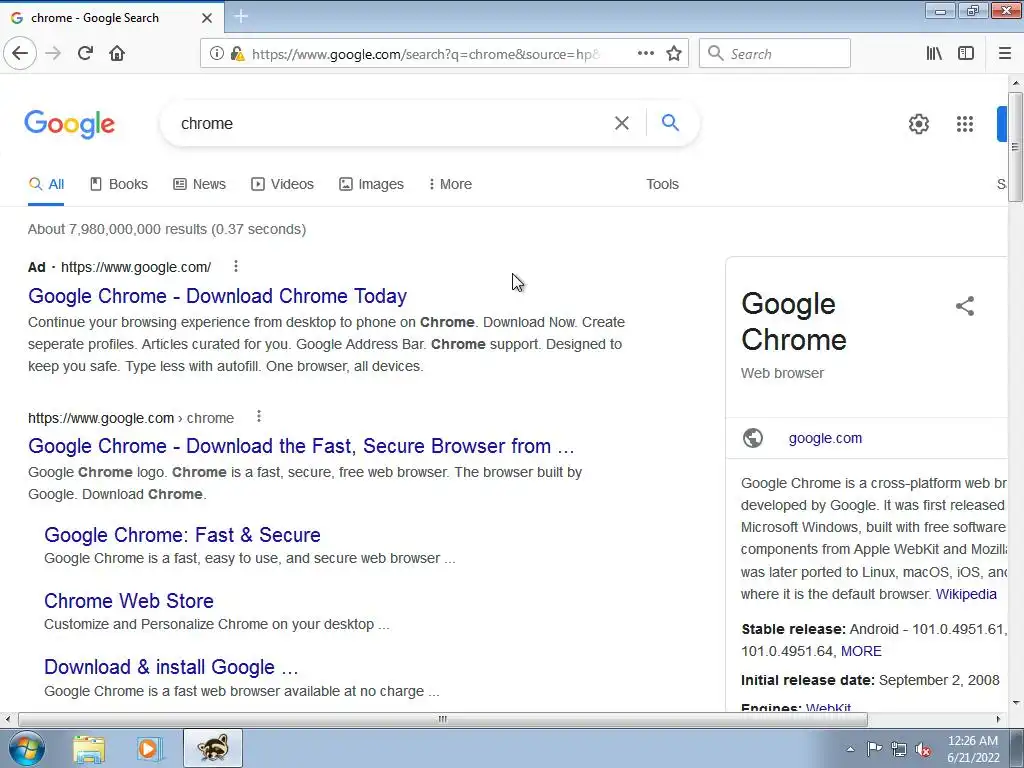
Task: Open the network tray icon
Action: coord(899,749)
